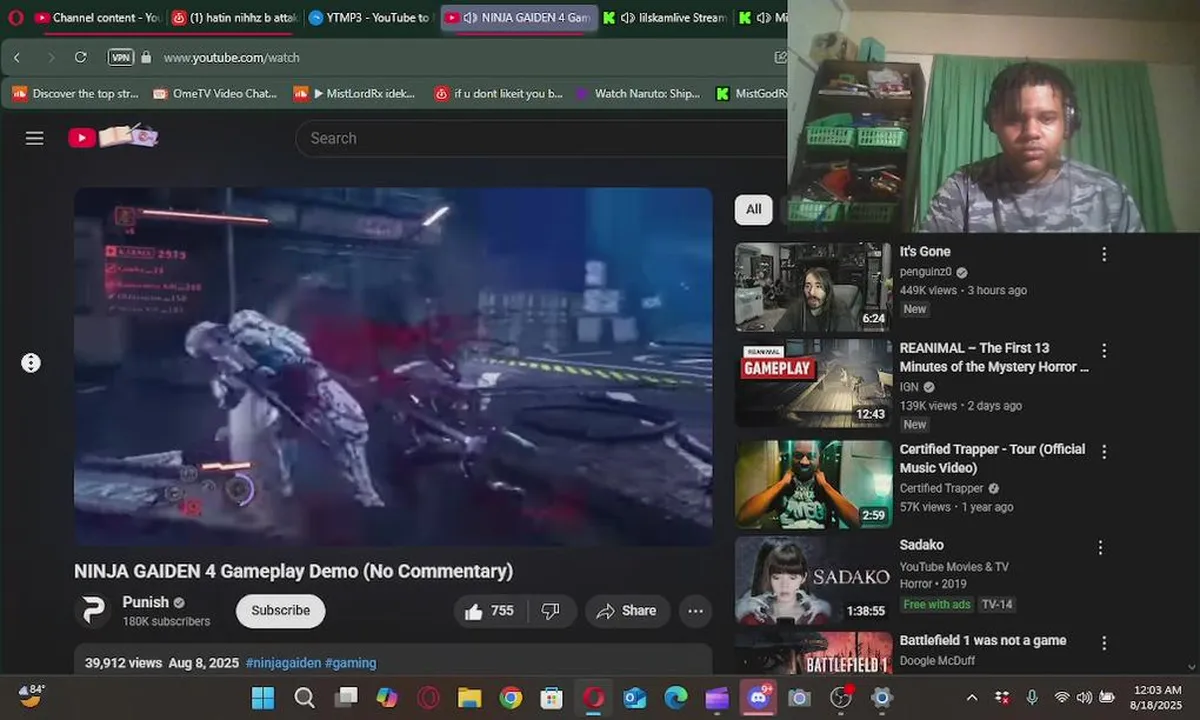Image resolution: width=1200 pixels, height=720 pixels.
Task: Open options for Battlefield 1 video
Action: [1104, 643]
